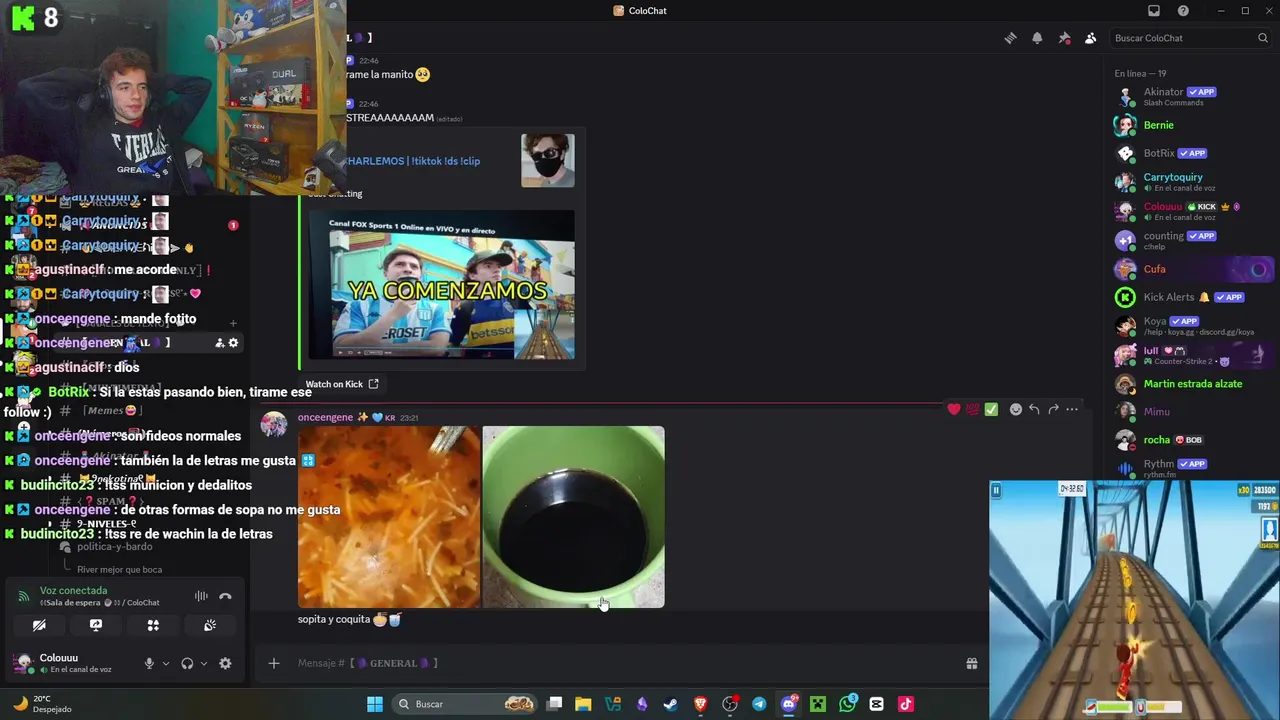This screenshot has height=720, width=1280.
Task: Click the Voz conectada status
Action: pyautogui.click(x=73, y=591)
